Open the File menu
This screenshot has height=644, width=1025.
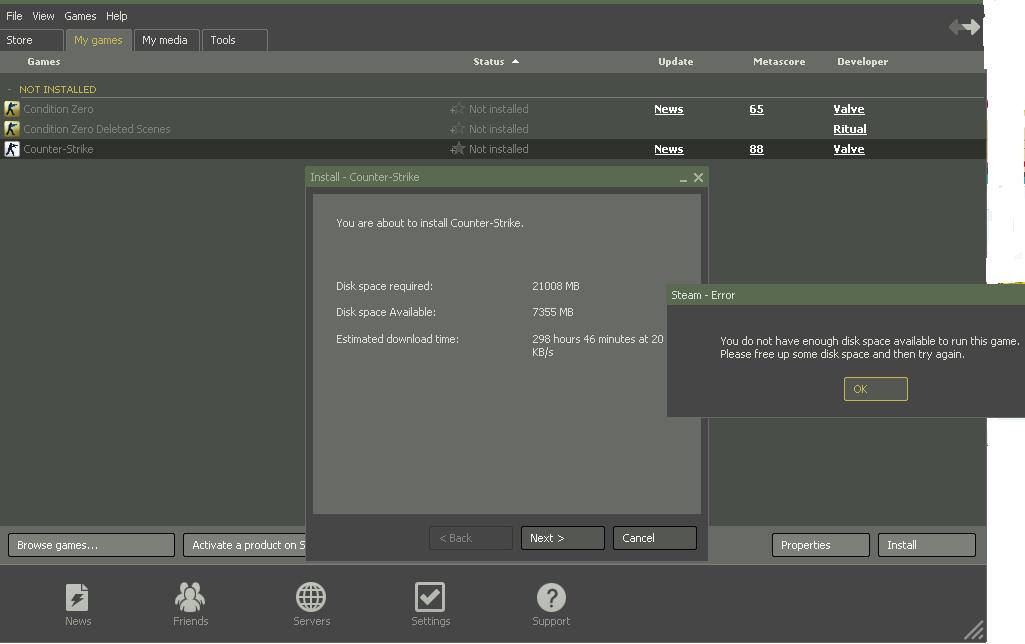click(14, 16)
